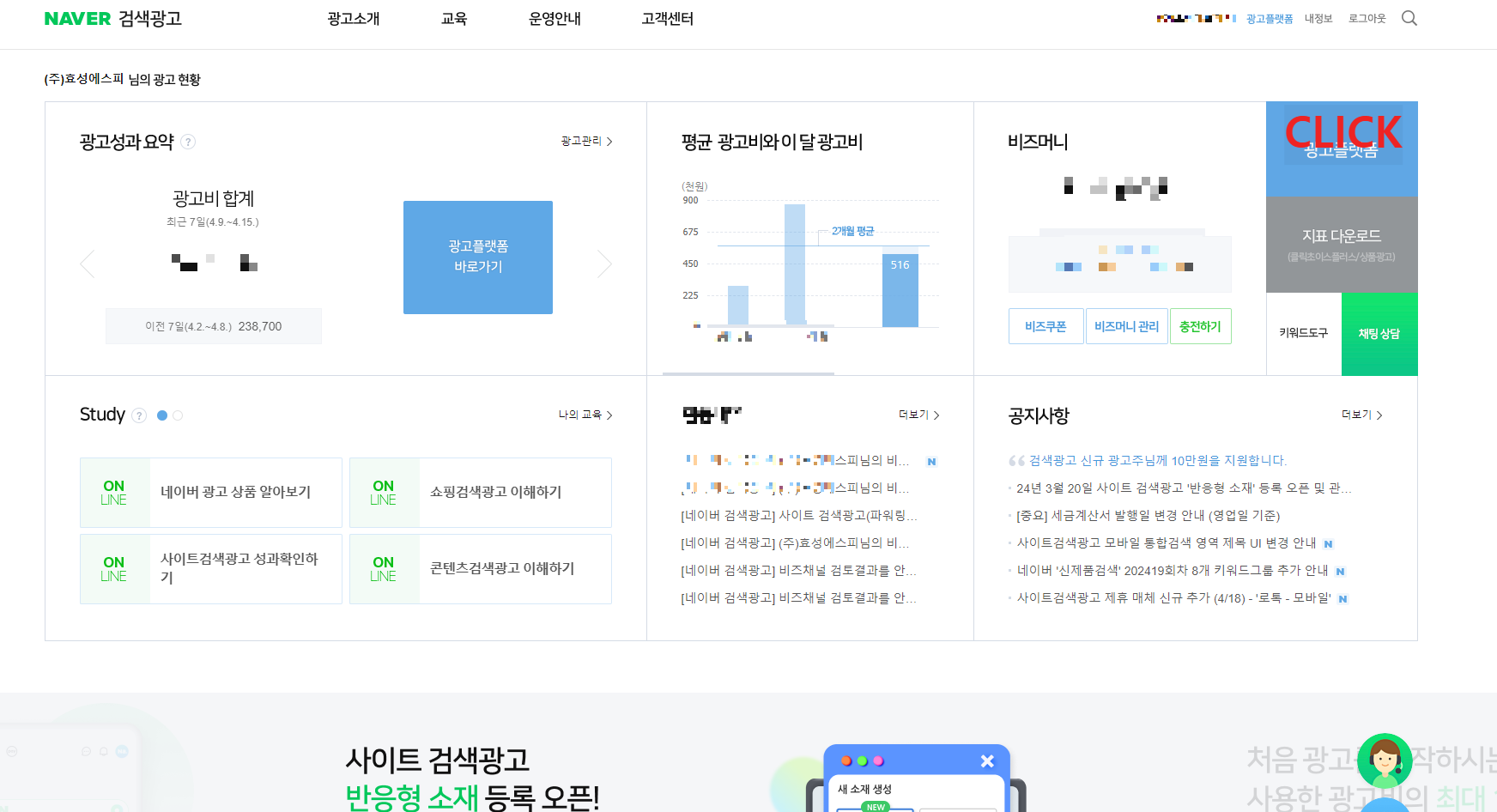Click 지표 다운로드 gray tile

coord(1342,245)
